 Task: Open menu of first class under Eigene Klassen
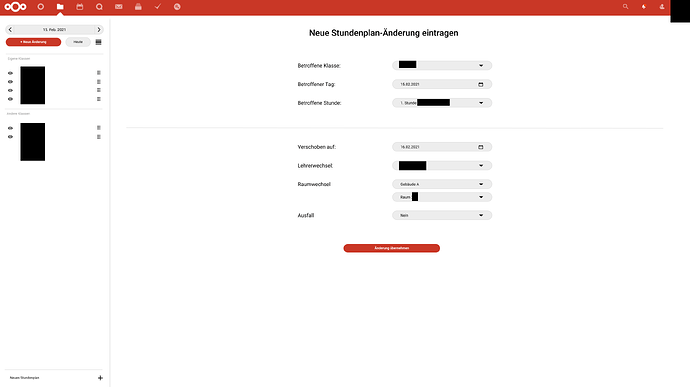point(99,73)
